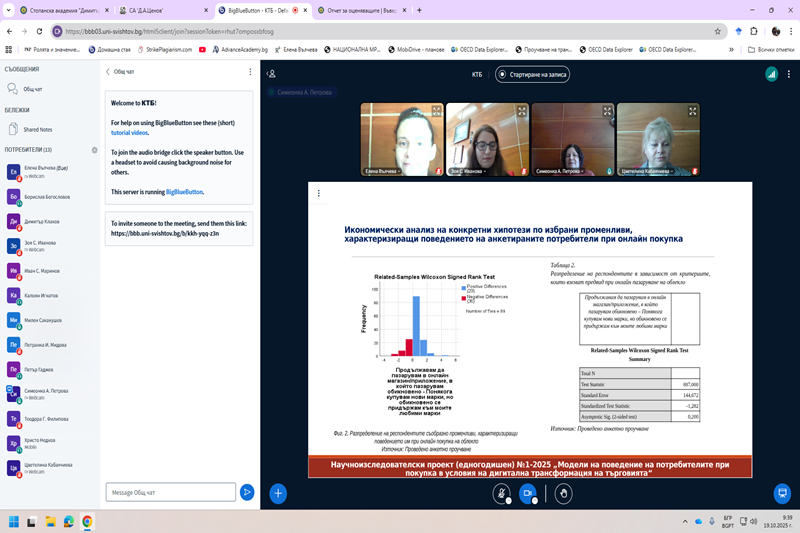Click the send message arrow button

click(x=247, y=492)
